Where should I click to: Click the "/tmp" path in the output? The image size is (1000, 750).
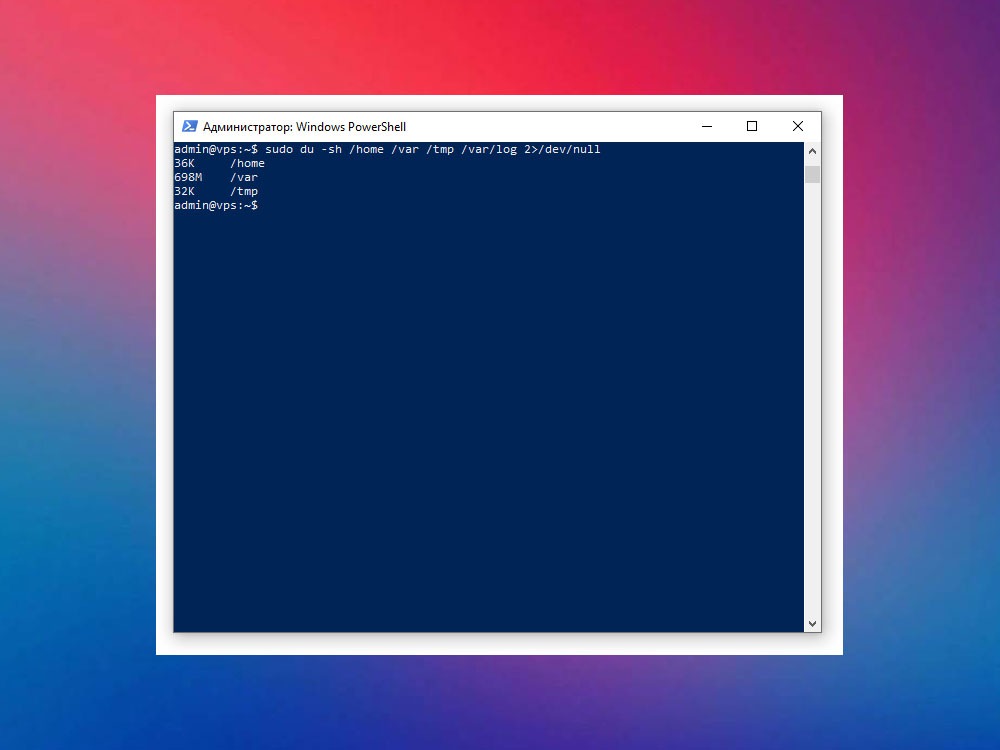[x=244, y=191]
